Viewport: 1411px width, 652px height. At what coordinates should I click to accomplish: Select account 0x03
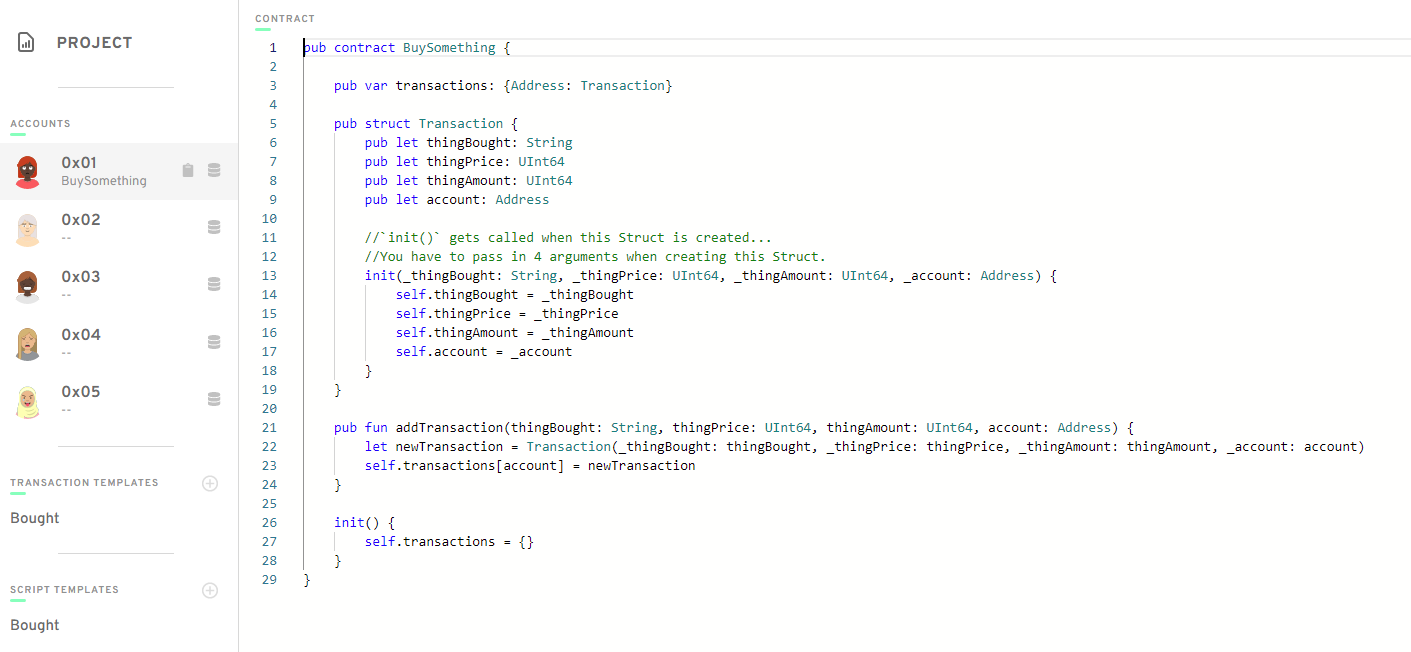point(119,286)
